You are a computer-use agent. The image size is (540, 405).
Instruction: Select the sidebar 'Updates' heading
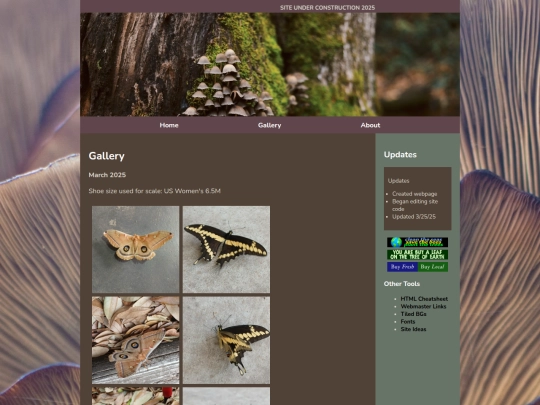pyautogui.click(x=400, y=155)
